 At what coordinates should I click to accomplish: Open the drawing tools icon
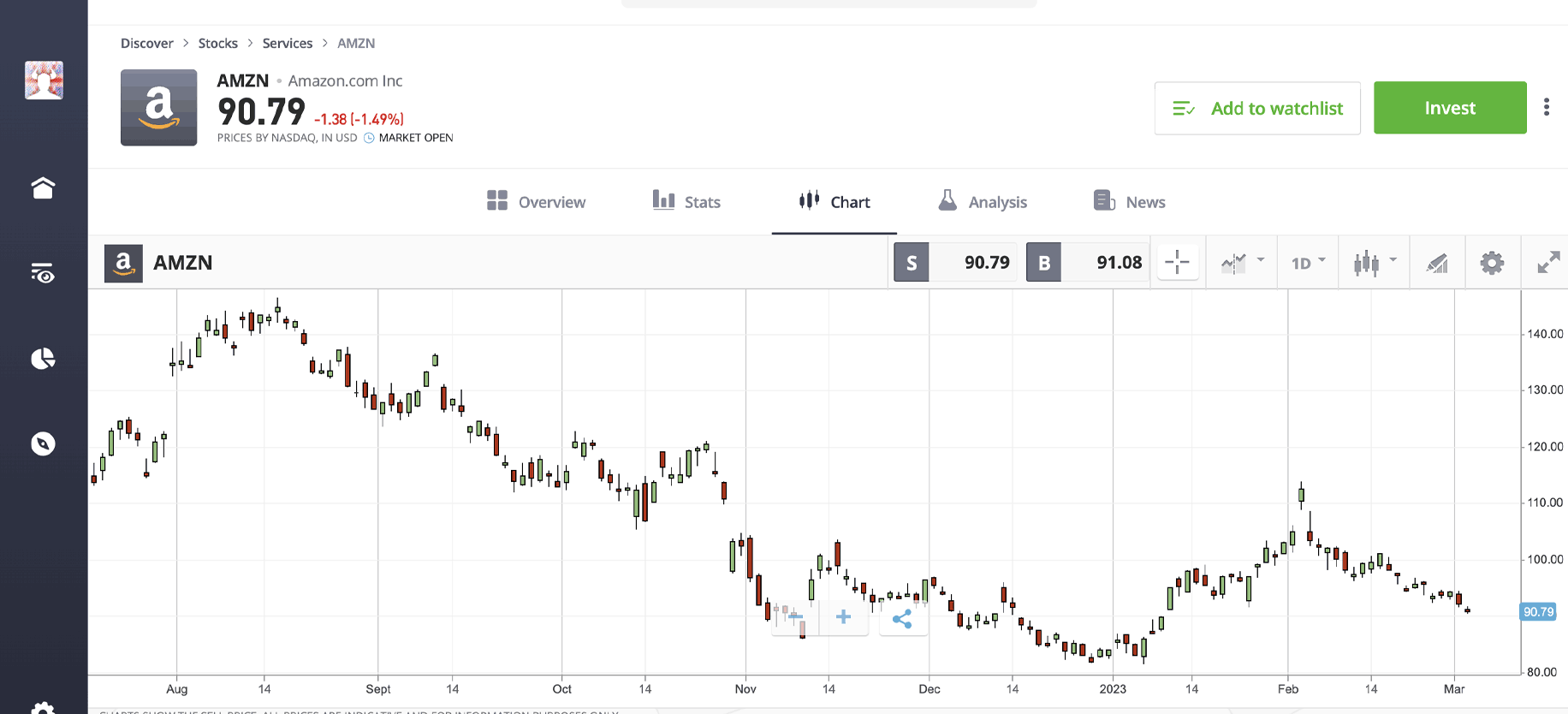coord(1437,263)
